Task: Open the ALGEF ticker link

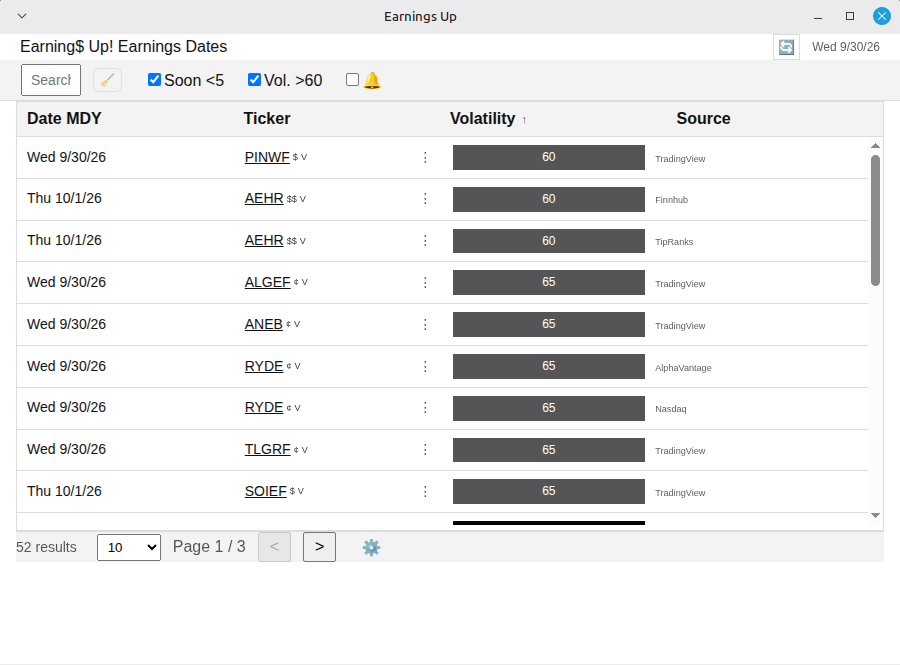Action: (x=267, y=282)
